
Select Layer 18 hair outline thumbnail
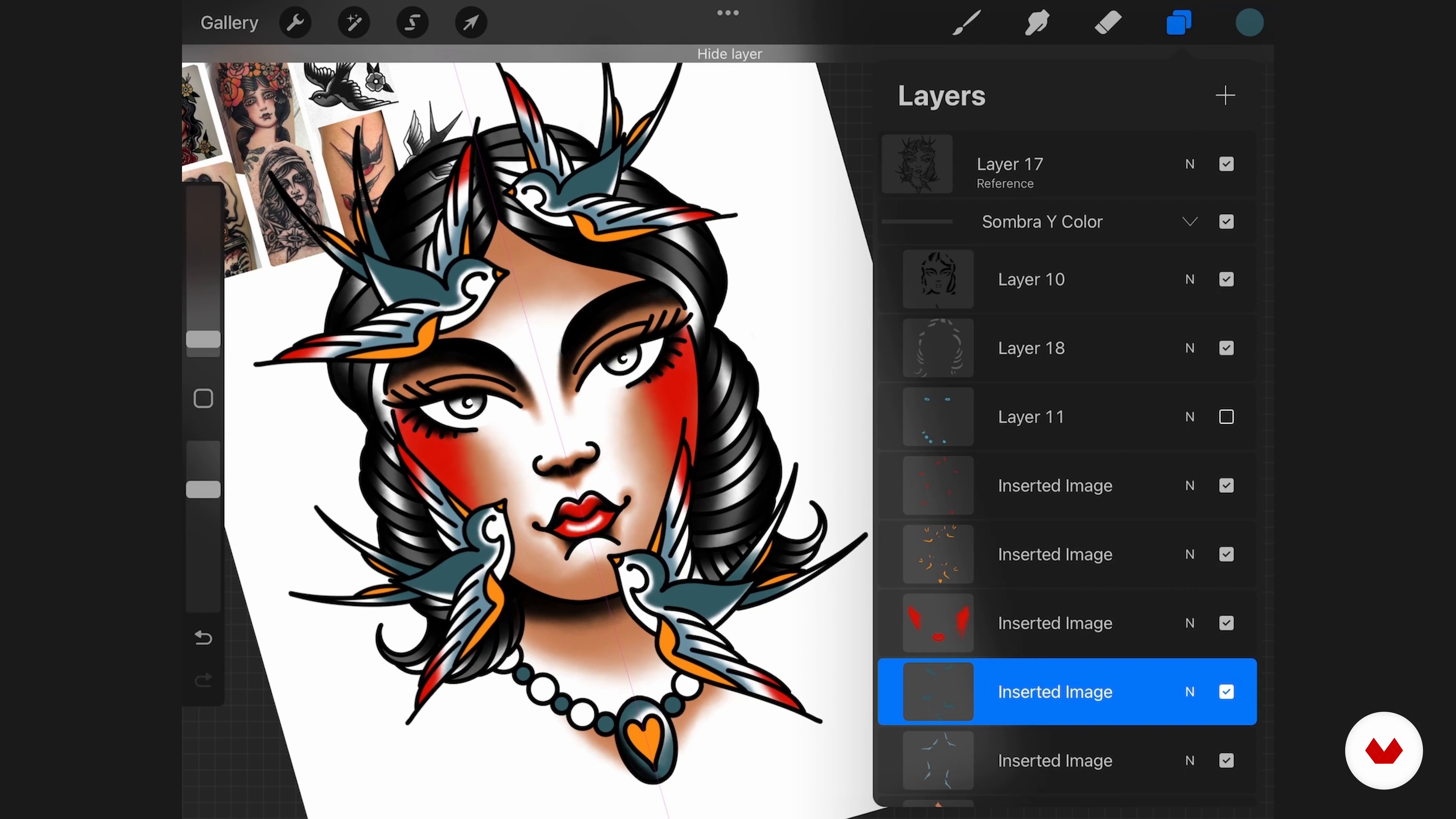click(938, 348)
